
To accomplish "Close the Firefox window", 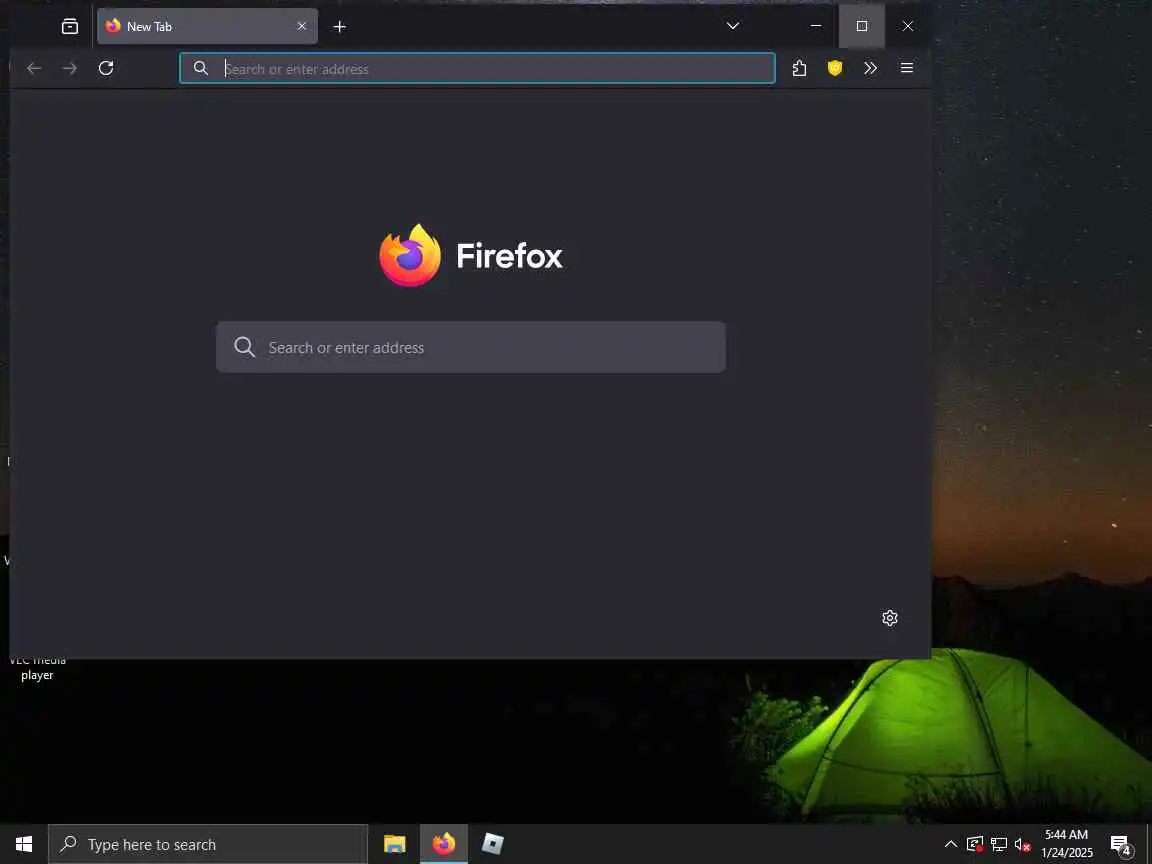I will pos(908,26).
